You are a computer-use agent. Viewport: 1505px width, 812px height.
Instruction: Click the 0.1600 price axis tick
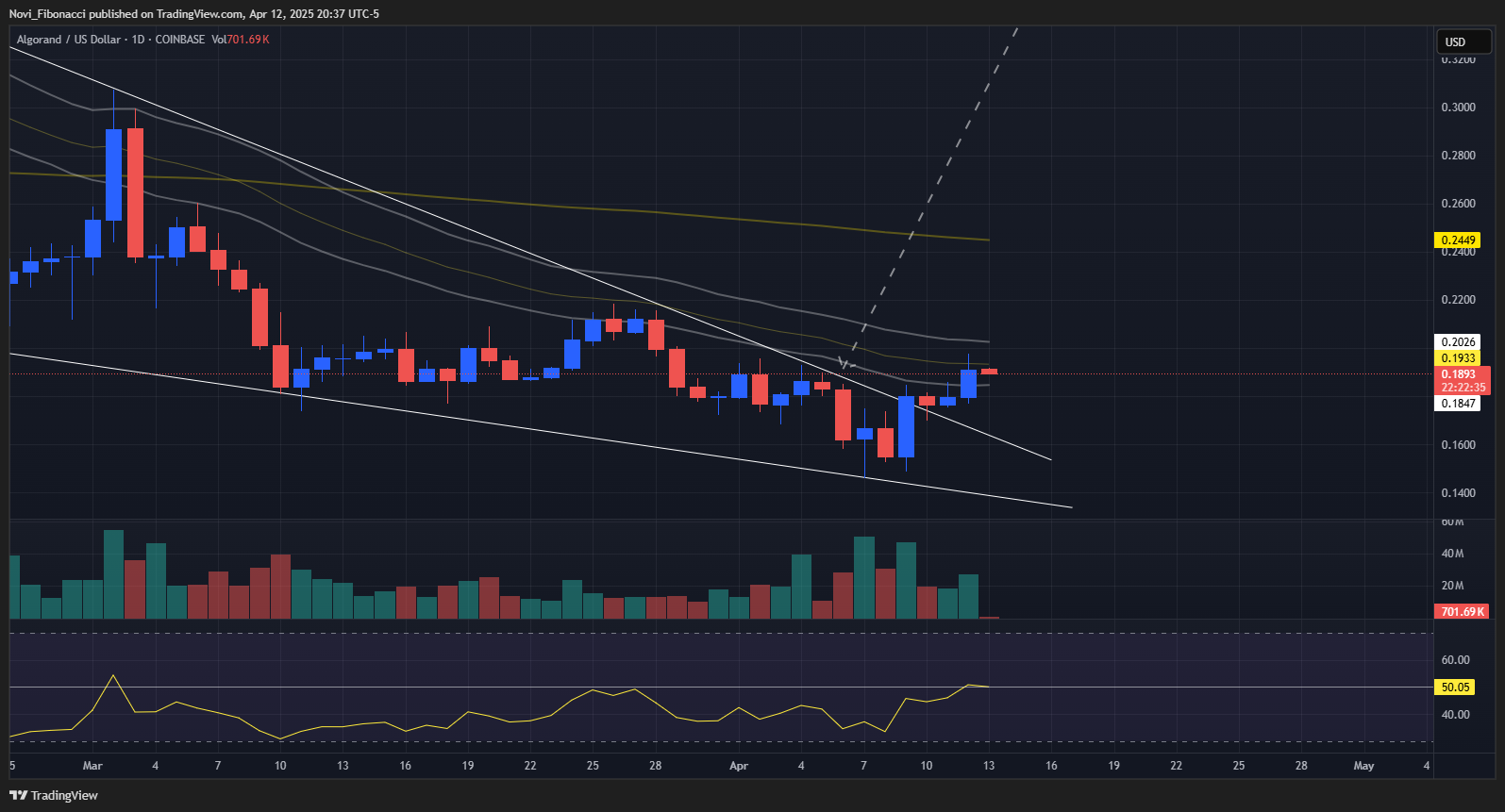[1458, 445]
